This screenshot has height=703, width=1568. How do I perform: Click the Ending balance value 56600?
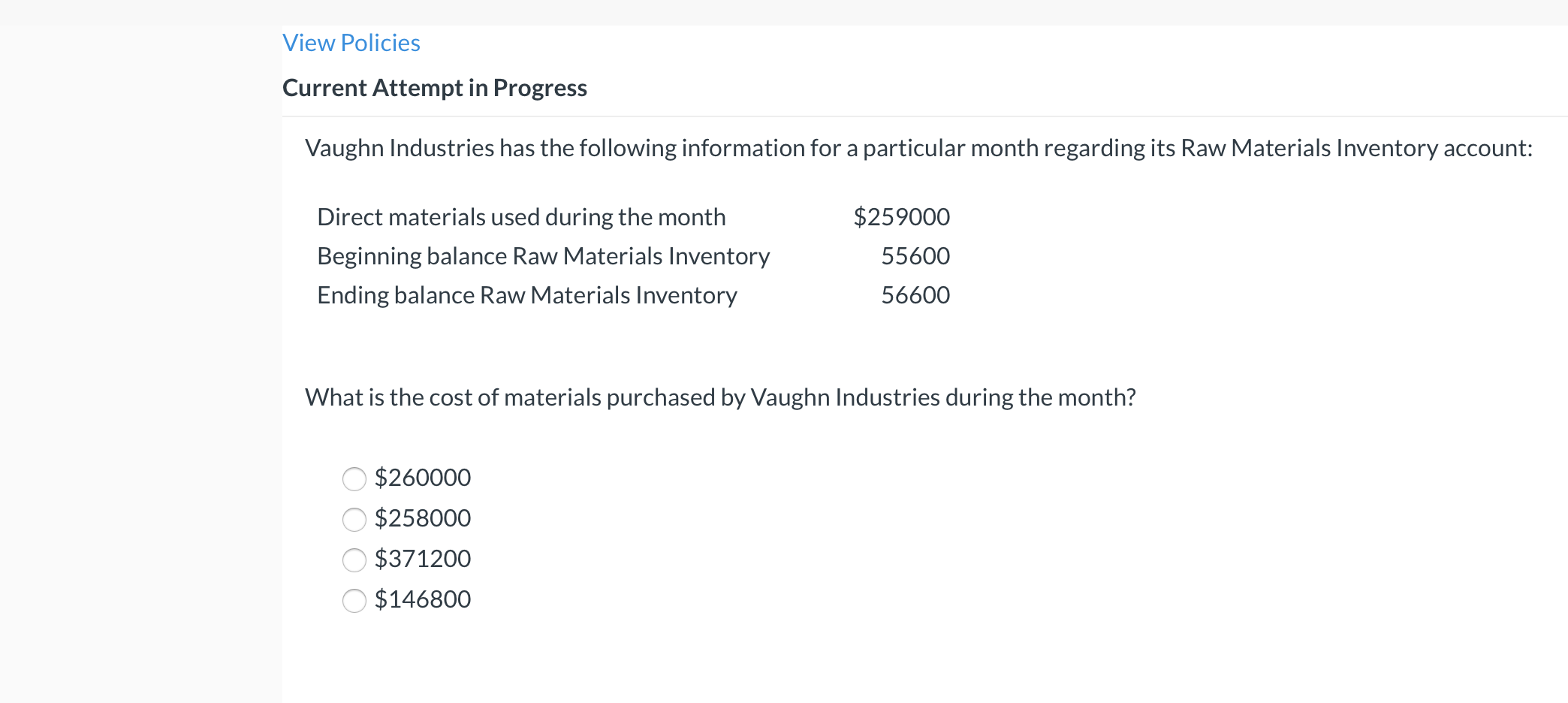(x=915, y=295)
